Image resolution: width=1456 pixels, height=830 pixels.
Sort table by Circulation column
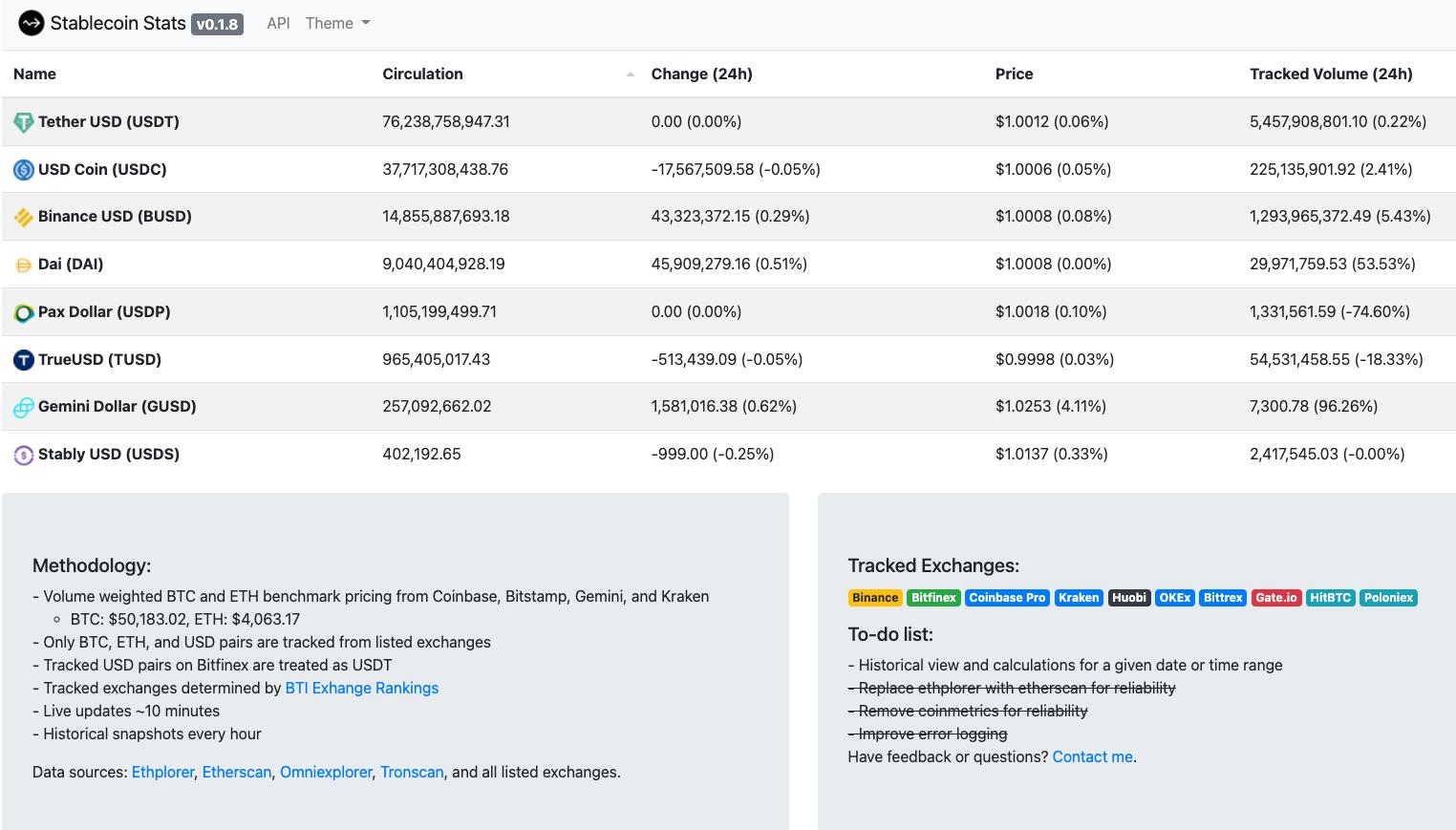pyautogui.click(x=422, y=74)
